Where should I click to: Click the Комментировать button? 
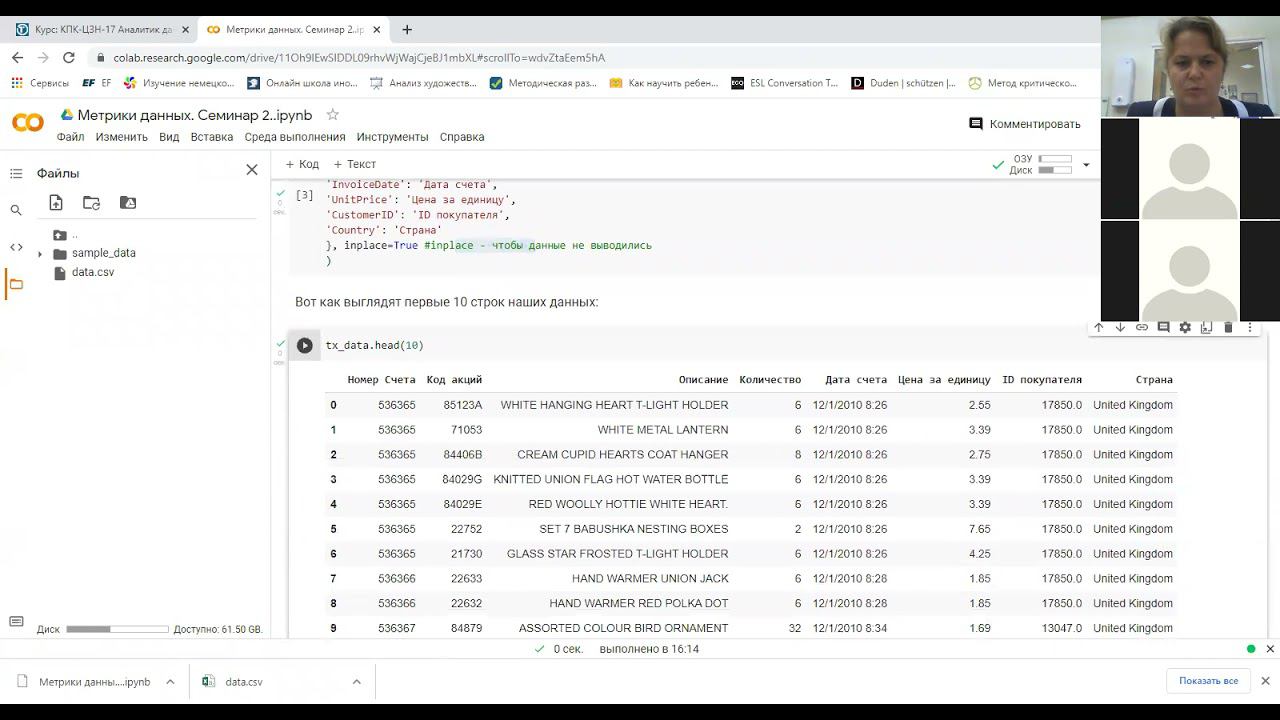pos(1025,124)
